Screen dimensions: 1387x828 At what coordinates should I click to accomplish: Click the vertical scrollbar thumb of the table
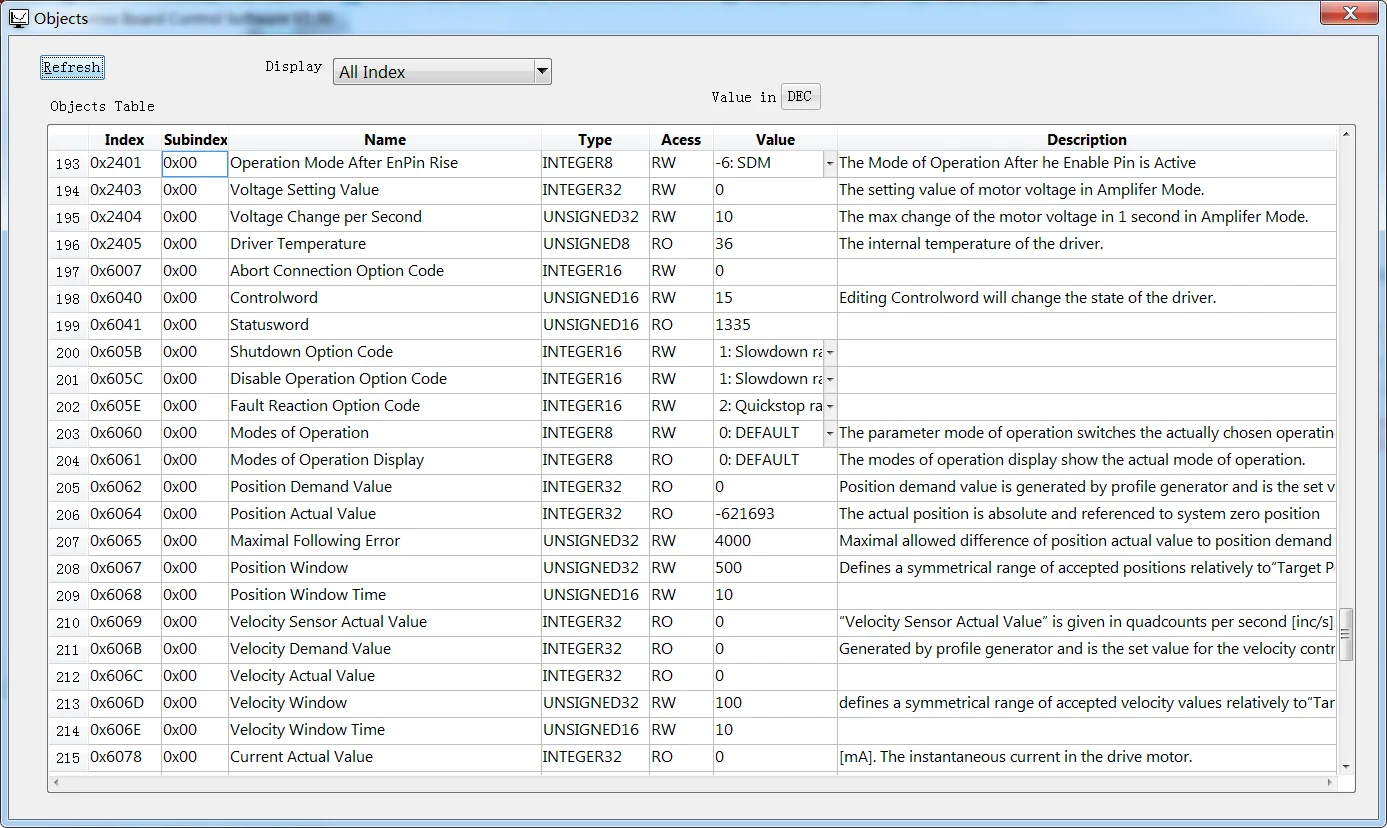click(1346, 634)
